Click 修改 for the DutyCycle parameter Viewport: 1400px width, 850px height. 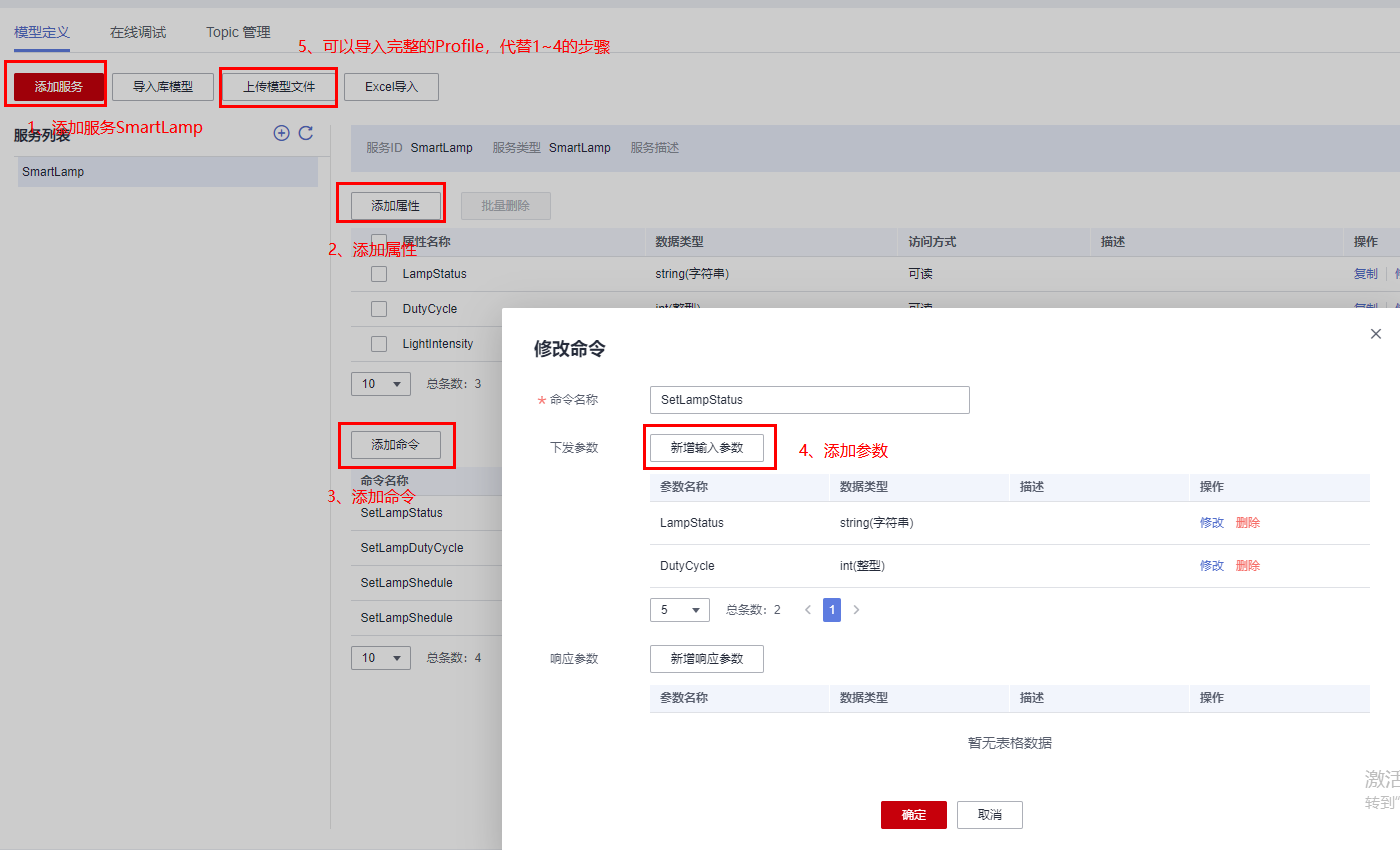(x=1212, y=566)
